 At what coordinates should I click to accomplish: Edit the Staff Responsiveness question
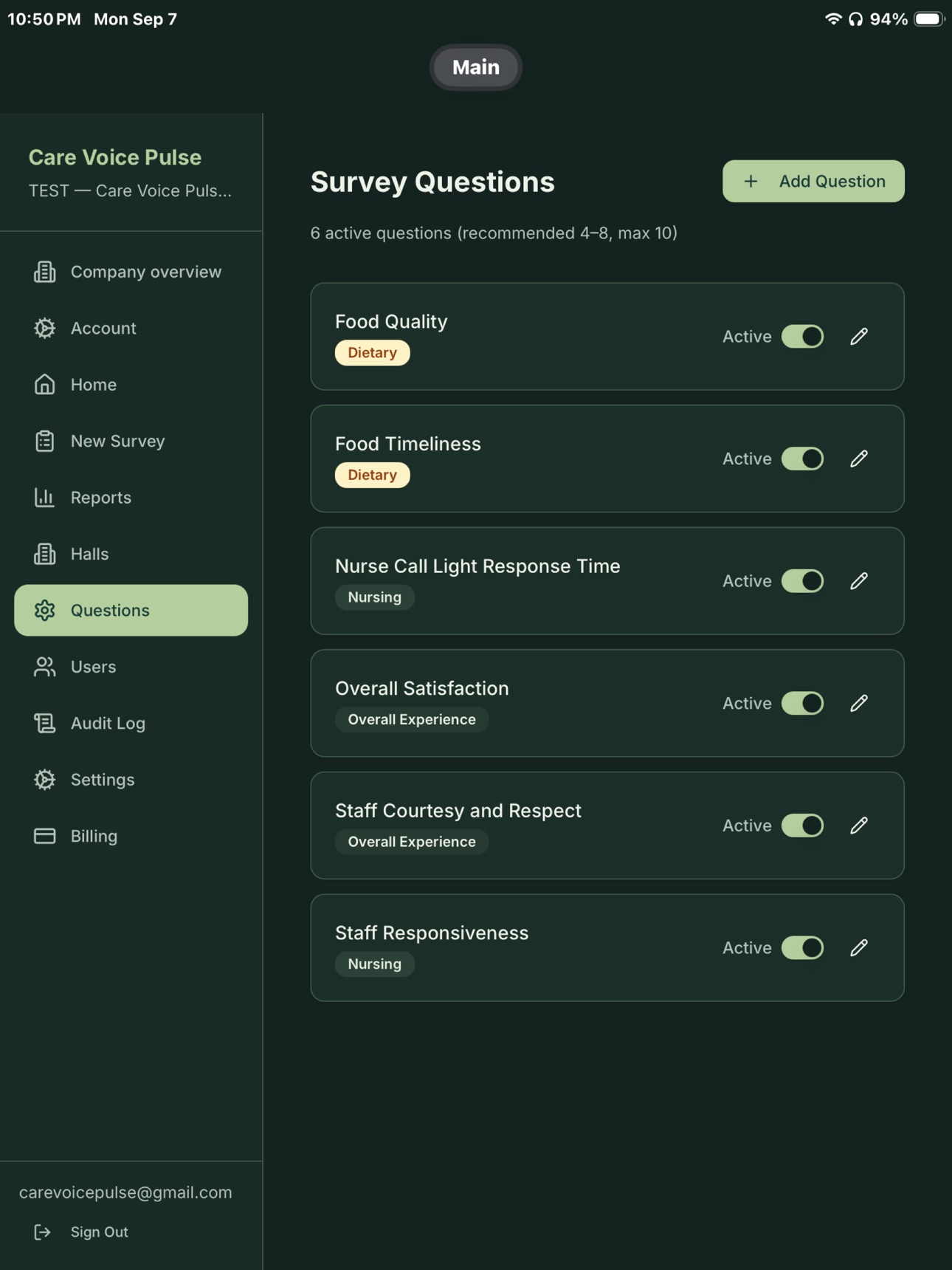pos(858,947)
